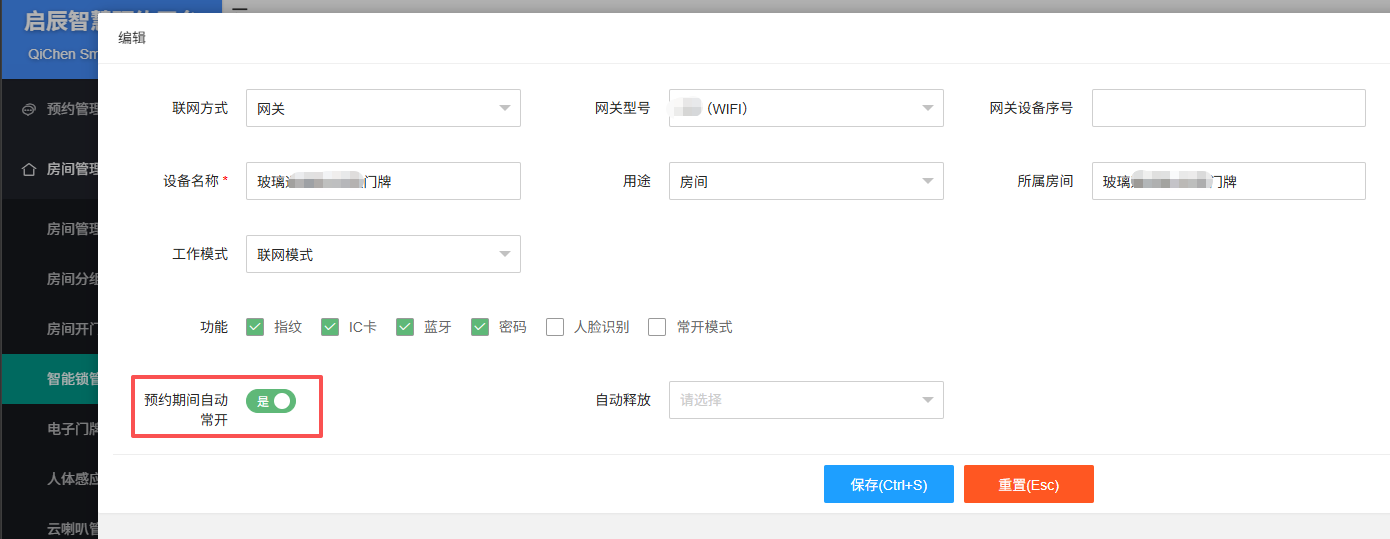Click the 预约管理 sidebar icon
The height and width of the screenshot is (539, 1390).
[x=29, y=109]
